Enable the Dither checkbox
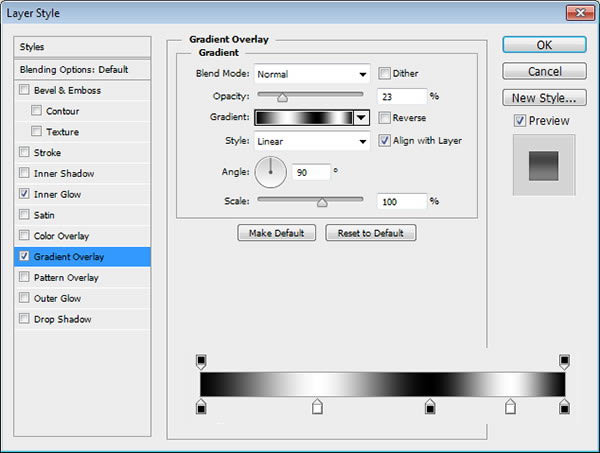 tap(384, 73)
